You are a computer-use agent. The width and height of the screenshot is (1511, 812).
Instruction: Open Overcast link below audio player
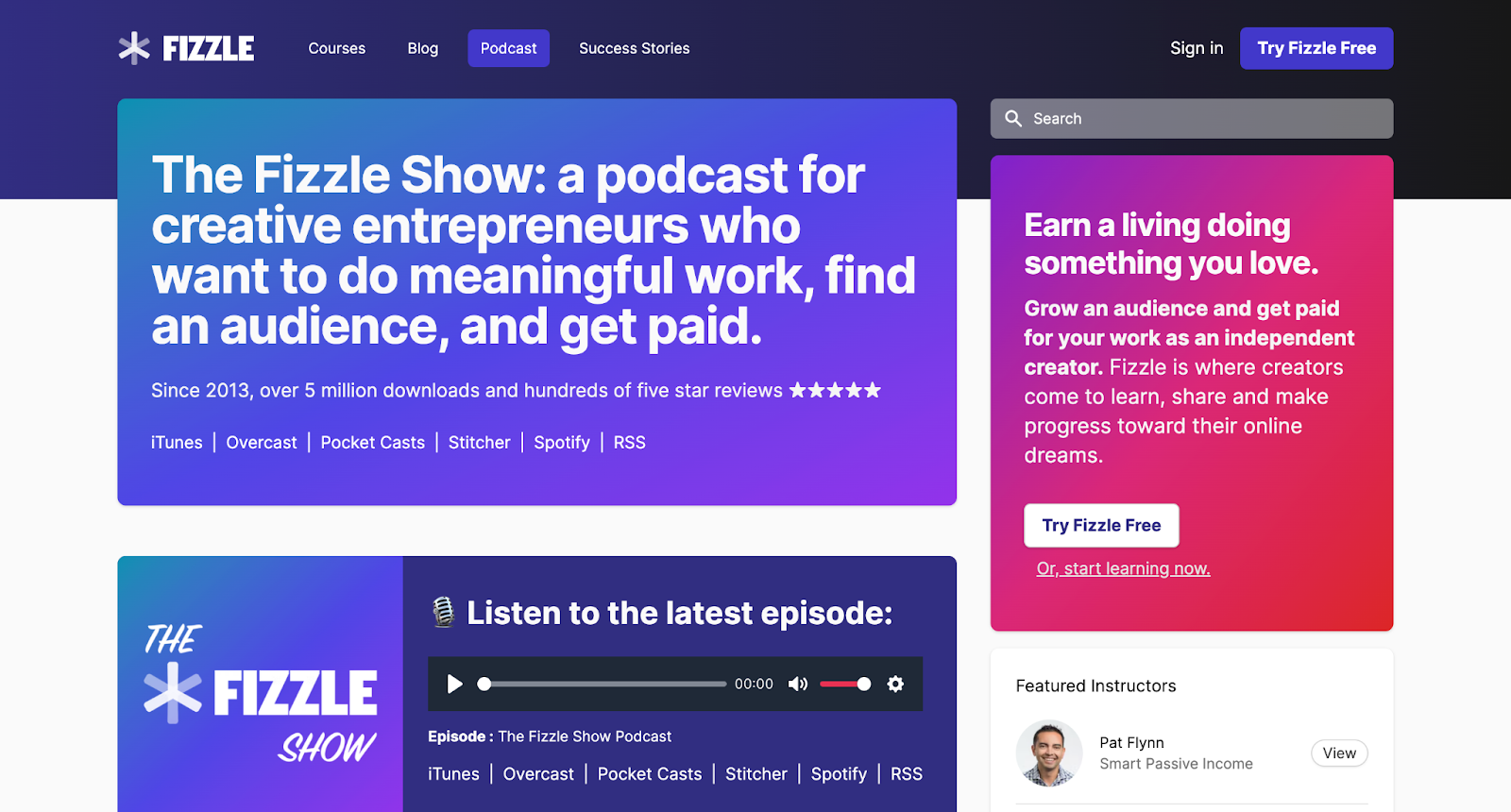[x=538, y=774]
